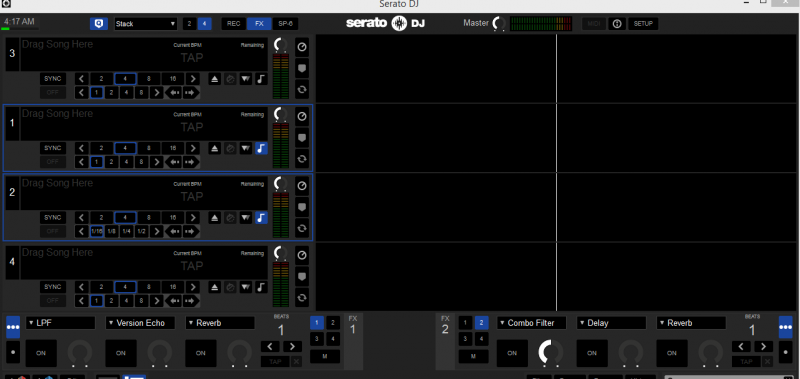This screenshot has width=800, height=379.
Task: Open loops tab on deck 3
Action: tap(302, 89)
